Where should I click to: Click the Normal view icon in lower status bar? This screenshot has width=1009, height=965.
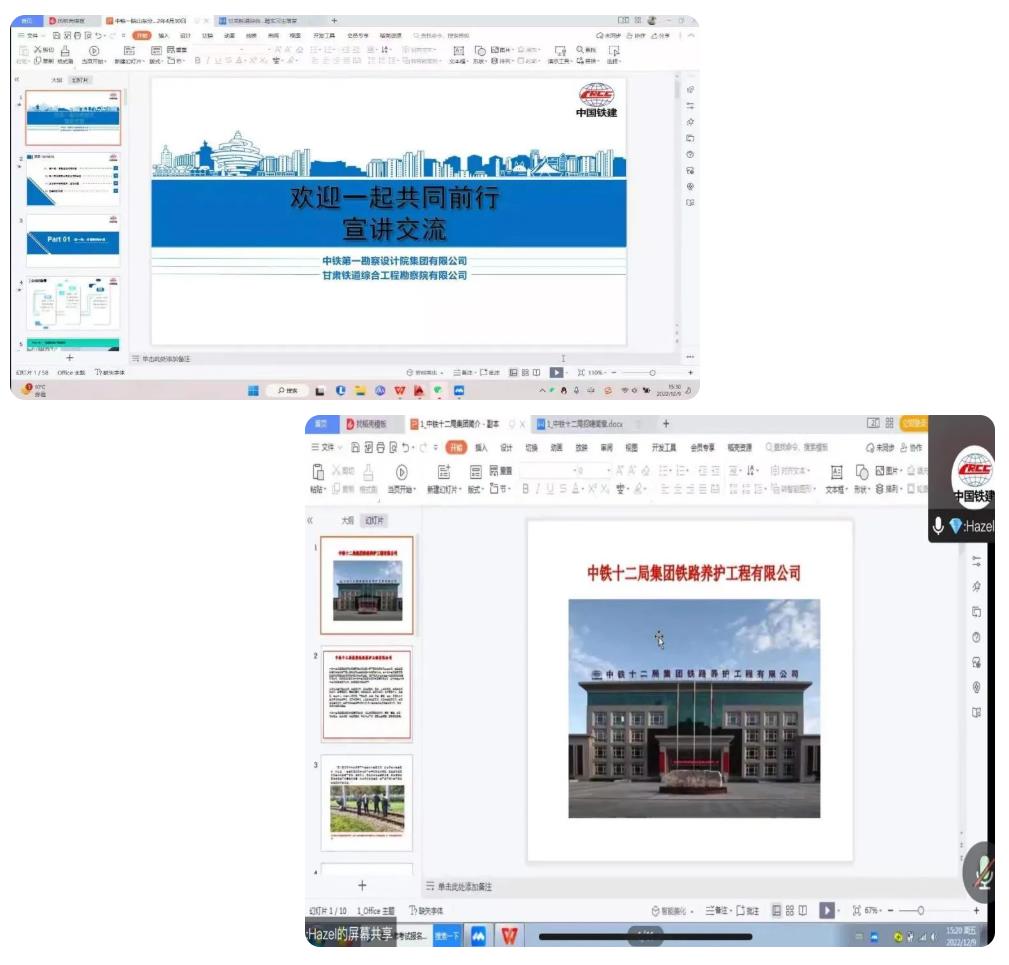click(x=776, y=910)
